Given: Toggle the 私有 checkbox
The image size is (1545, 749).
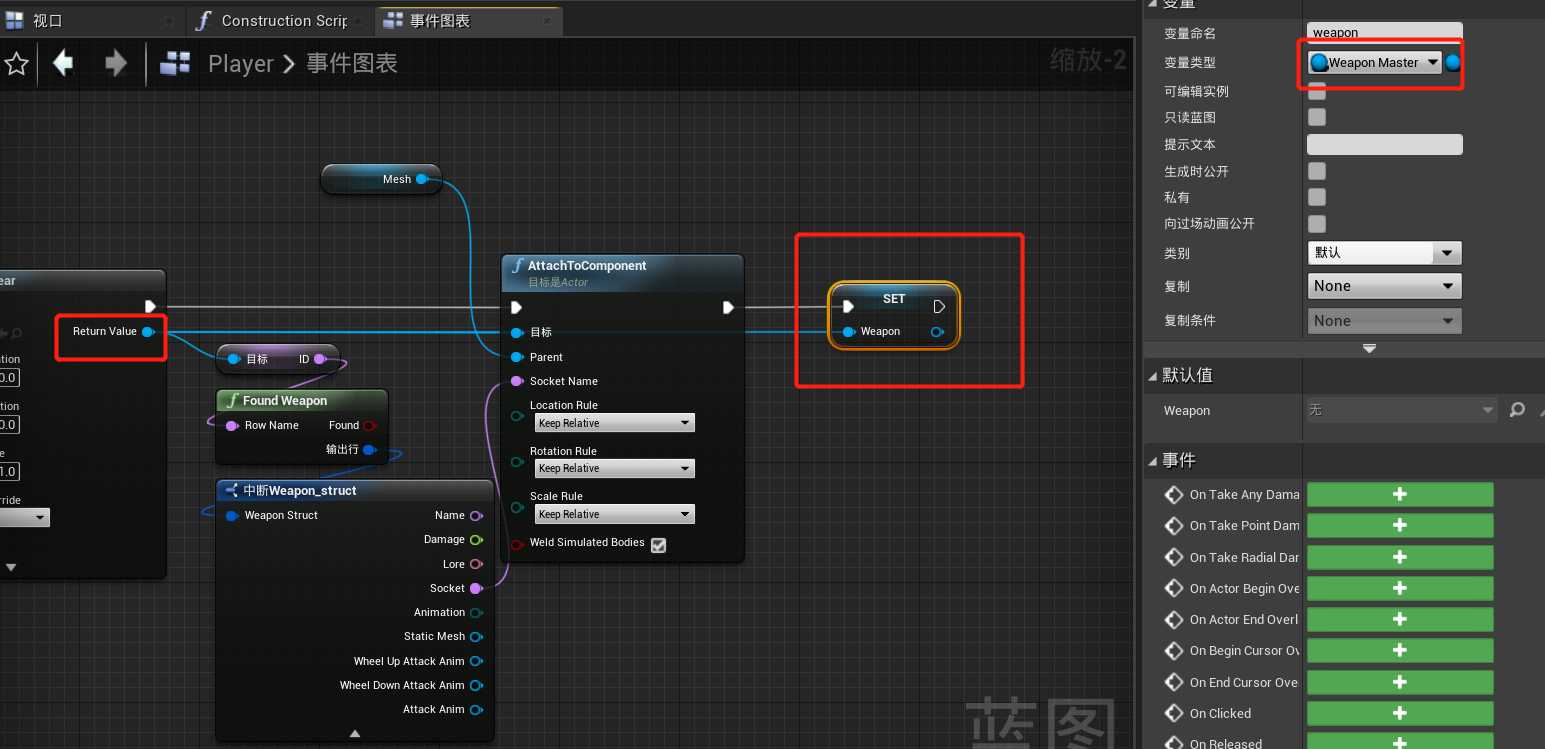Looking at the screenshot, I should (x=1317, y=197).
